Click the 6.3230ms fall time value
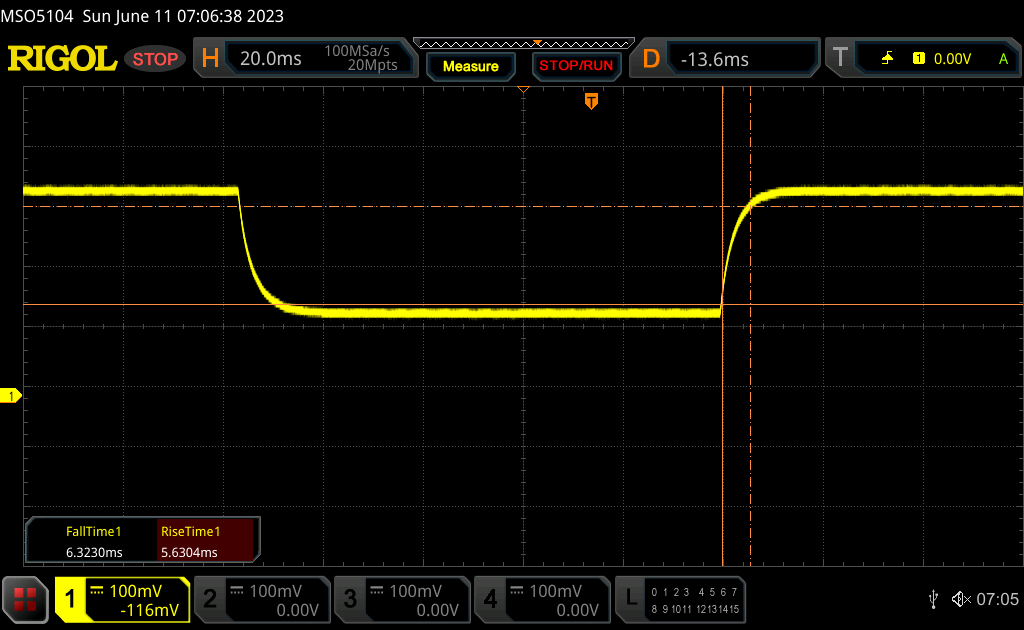1024x630 pixels. [x=94, y=552]
